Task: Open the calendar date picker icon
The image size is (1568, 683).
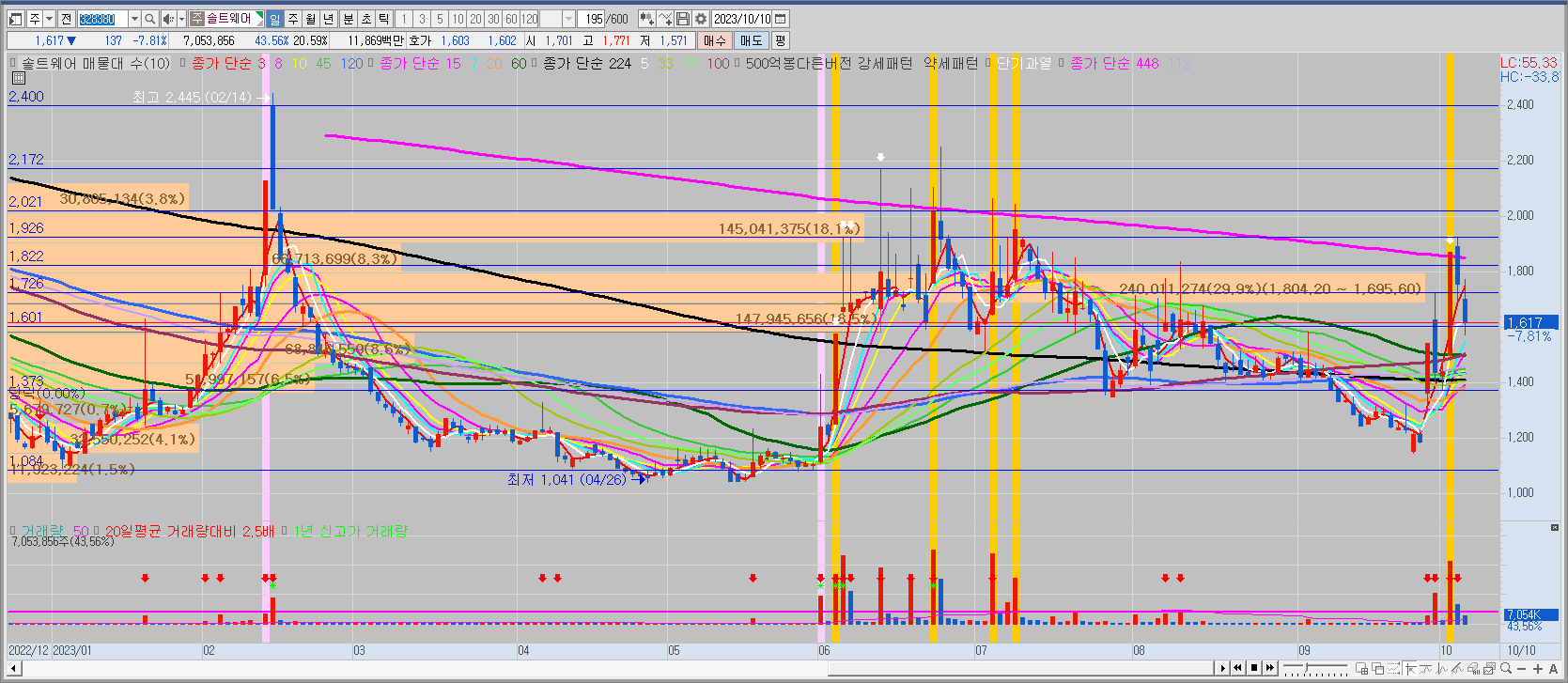Action: 780,19
